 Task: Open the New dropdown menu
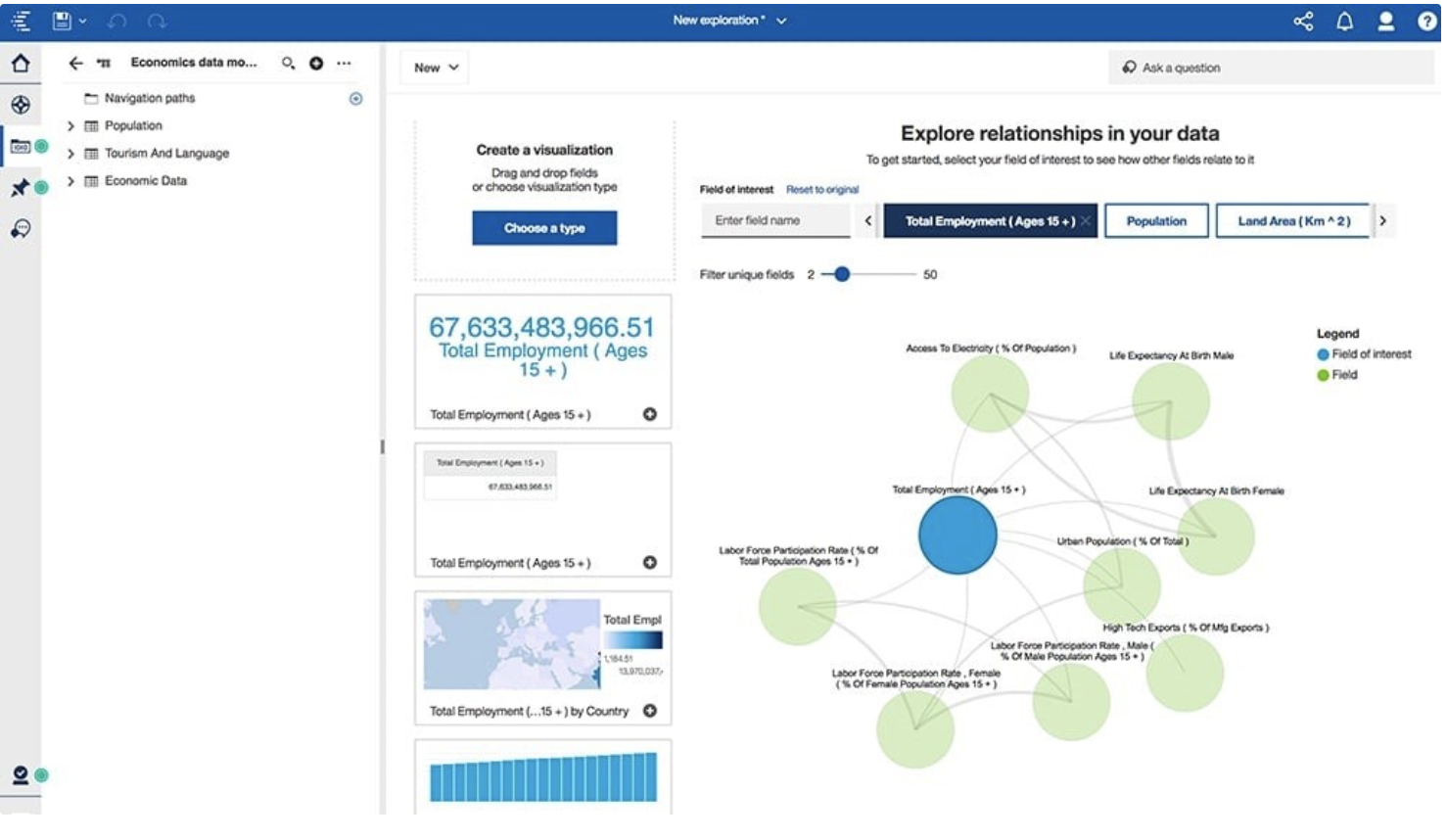[436, 68]
